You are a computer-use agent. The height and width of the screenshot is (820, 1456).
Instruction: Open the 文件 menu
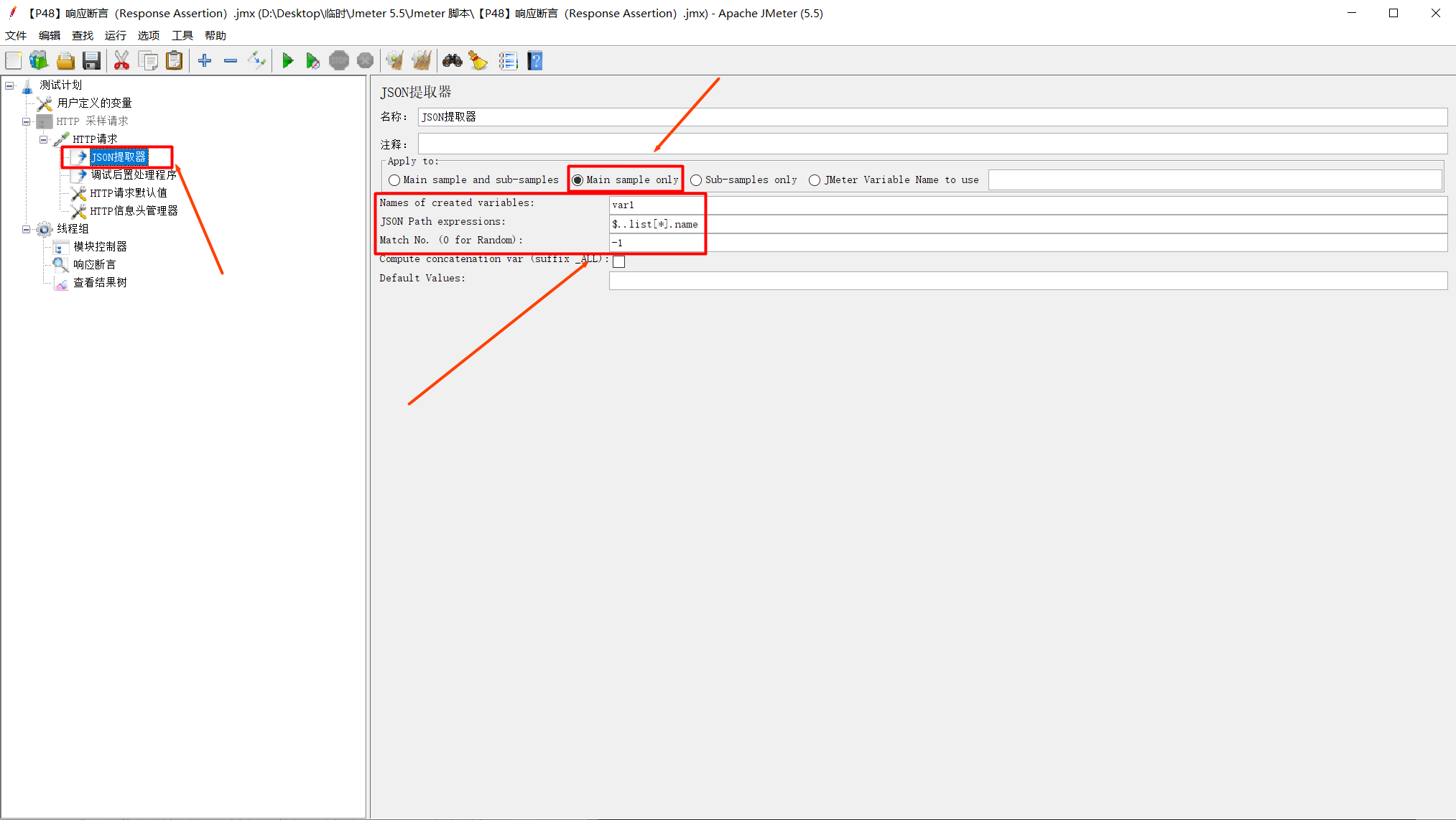[x=16, y=35]
